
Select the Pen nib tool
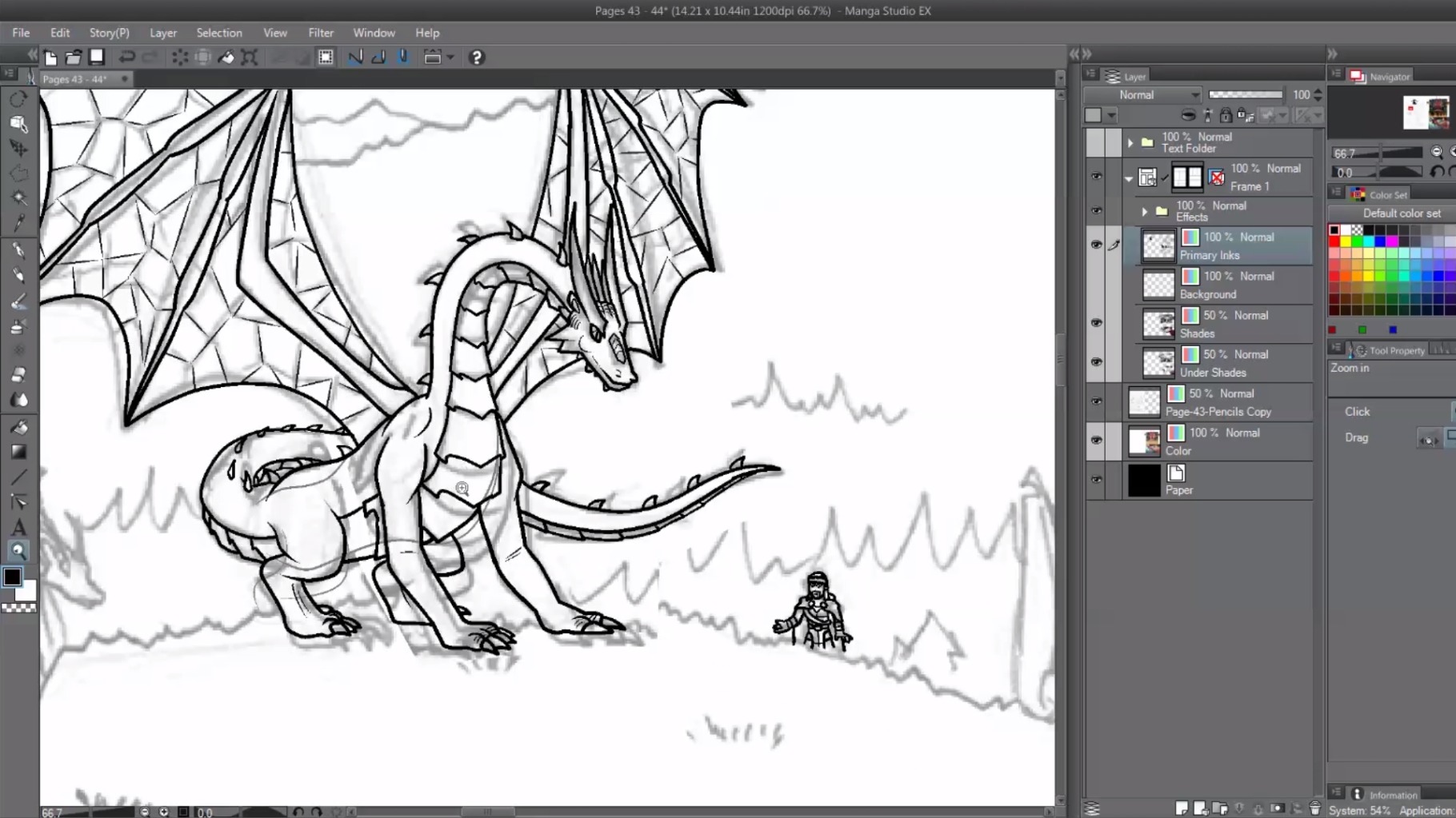[x=18, y=250]
